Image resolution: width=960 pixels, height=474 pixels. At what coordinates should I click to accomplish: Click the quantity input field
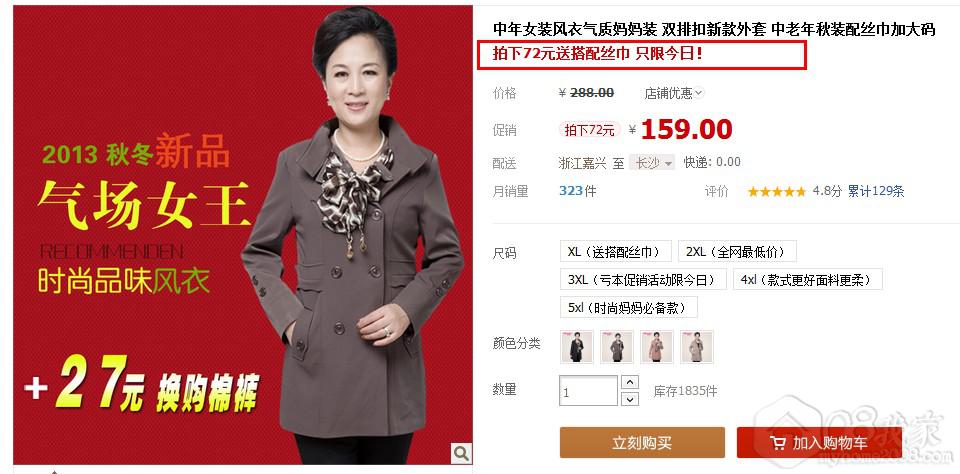[588, 391]
